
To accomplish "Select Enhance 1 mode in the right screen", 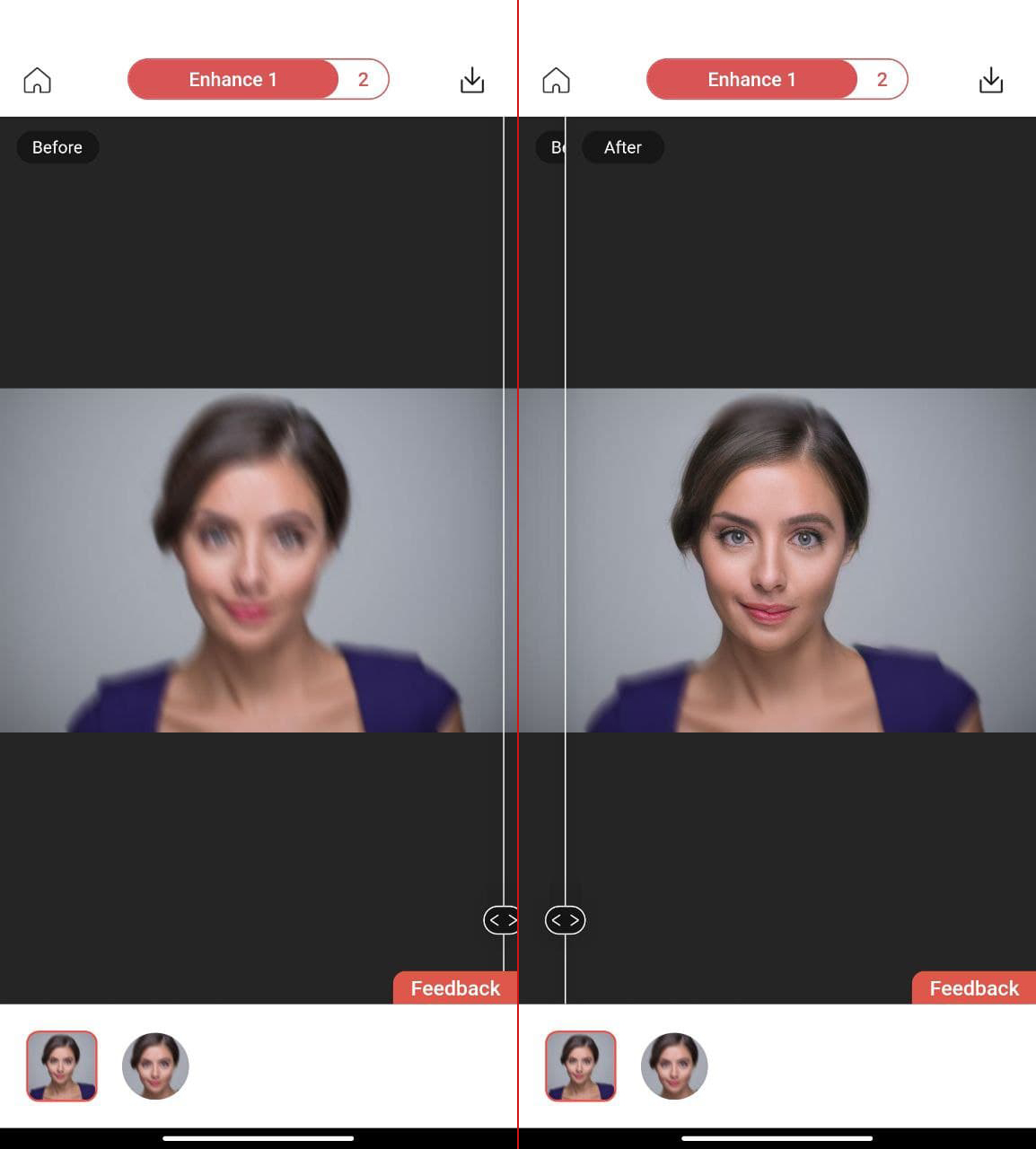I will 751,80.
